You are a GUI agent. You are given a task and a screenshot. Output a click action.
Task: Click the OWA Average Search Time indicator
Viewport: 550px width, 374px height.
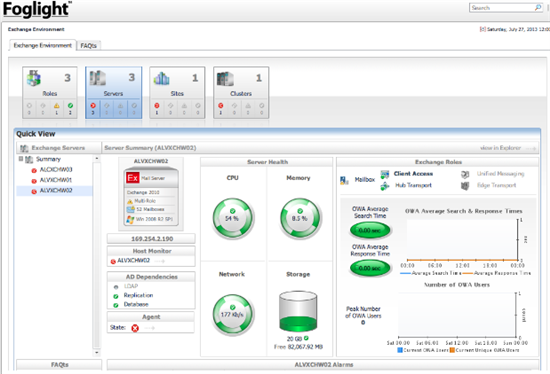pos(370,231)
